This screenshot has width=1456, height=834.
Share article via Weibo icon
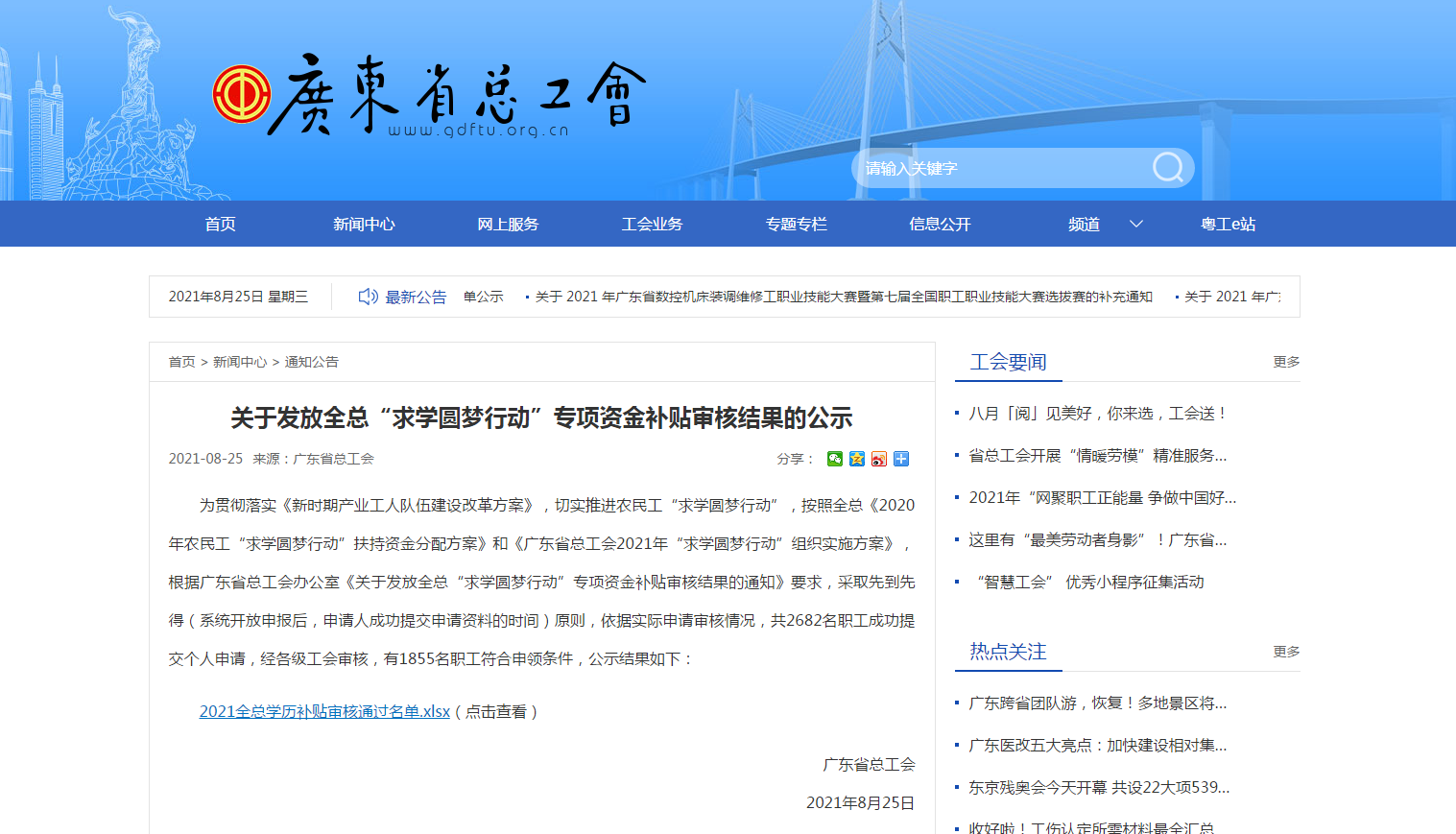879,459
